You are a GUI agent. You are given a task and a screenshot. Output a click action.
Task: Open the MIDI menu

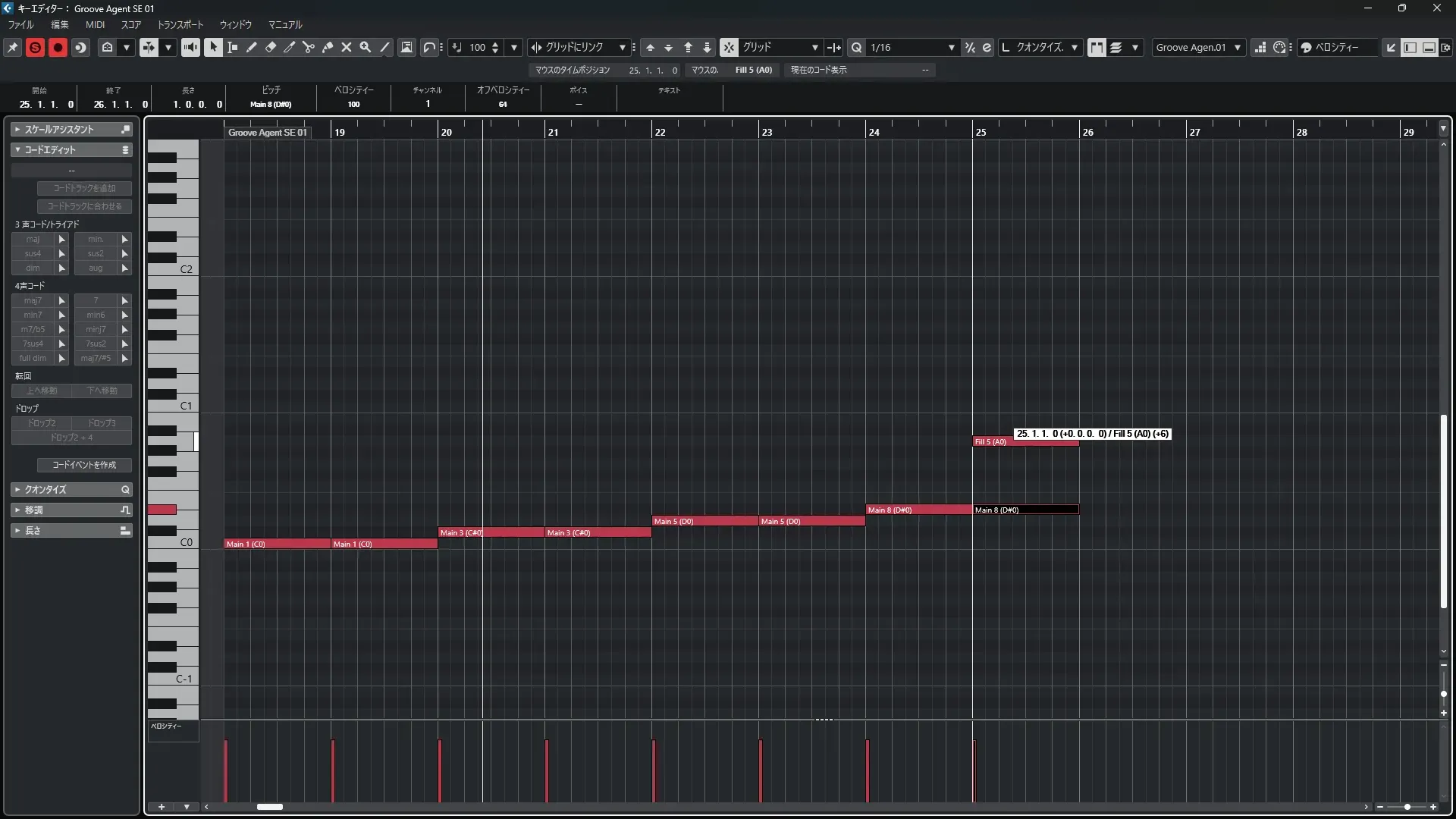95,24
